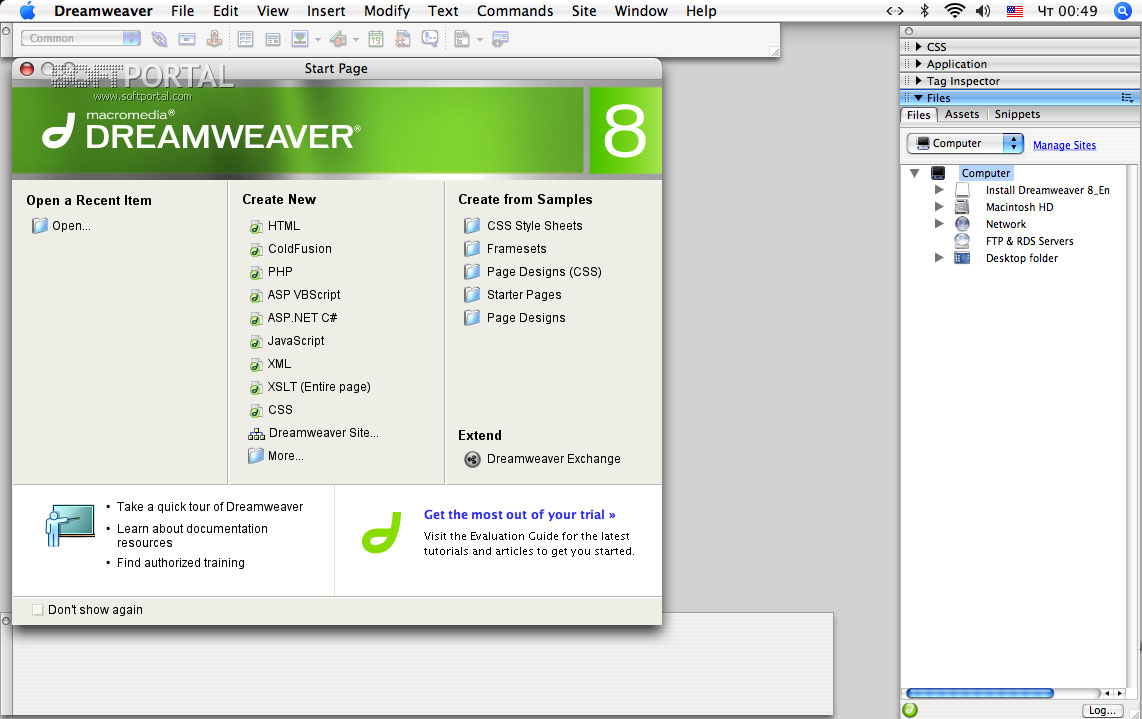Click the Hyperlink icon in the Insert bar
The image size is (1142, 719).
159,39
